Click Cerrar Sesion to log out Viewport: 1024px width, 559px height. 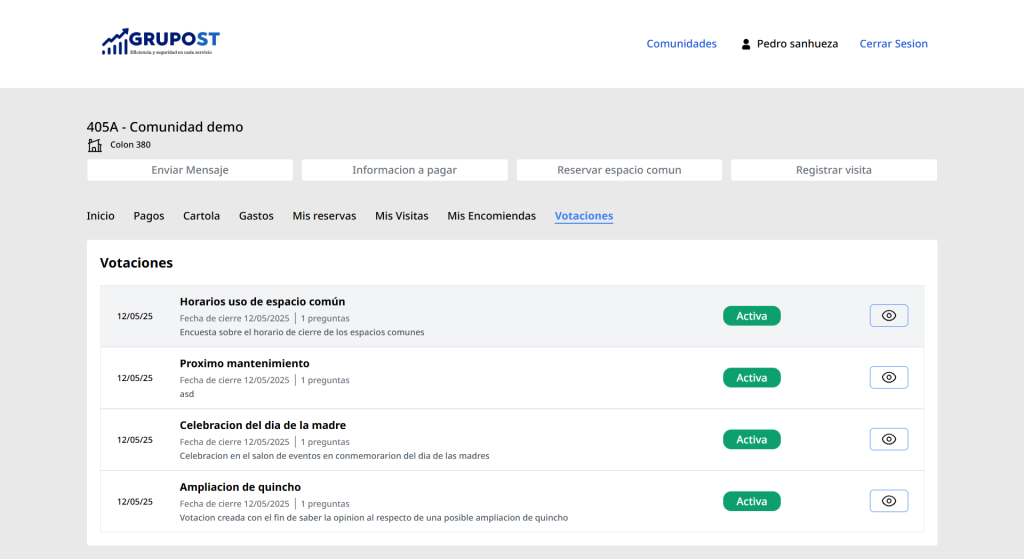click(893, 44)
